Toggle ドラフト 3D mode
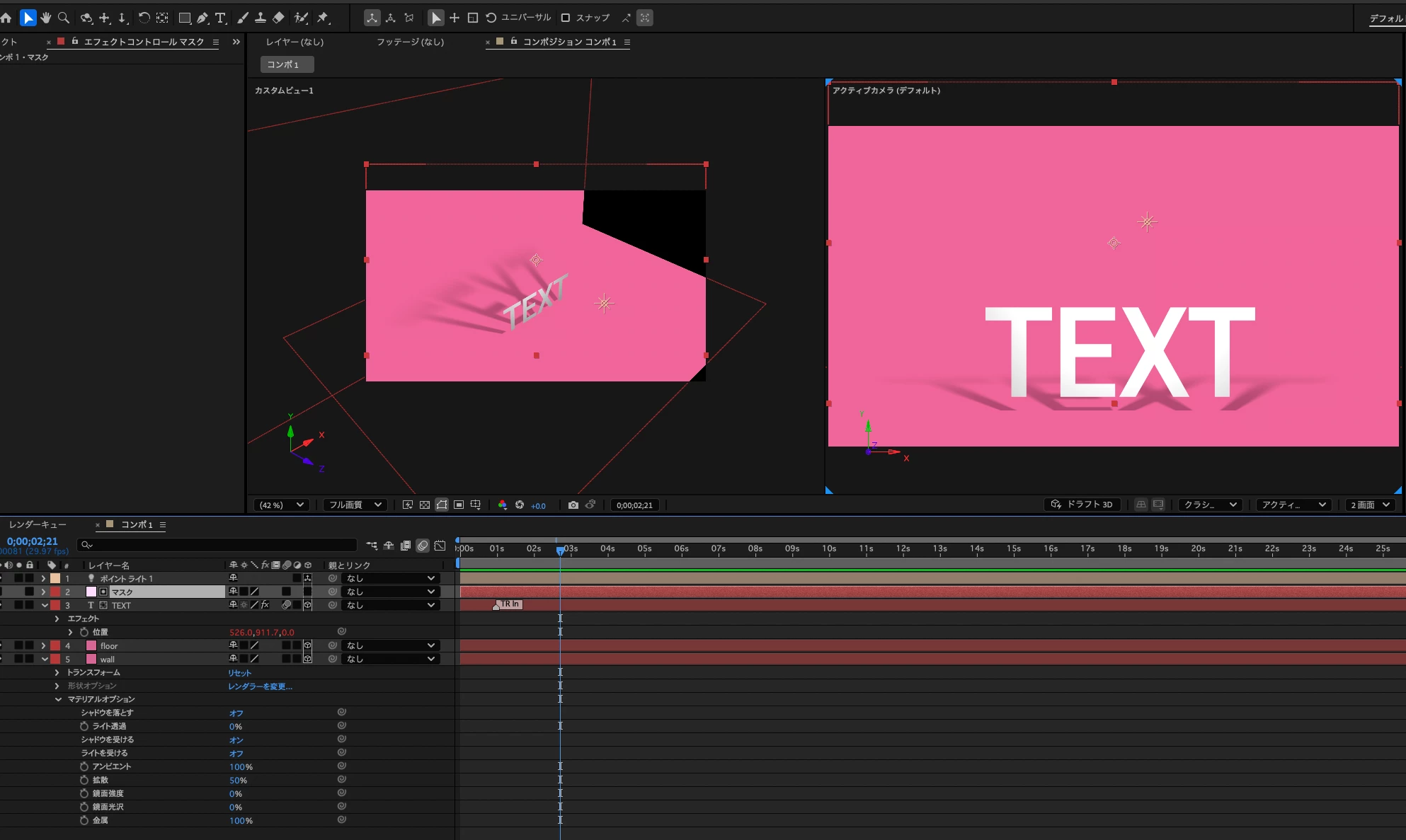1406x840 pixels. coord(1082,505)
